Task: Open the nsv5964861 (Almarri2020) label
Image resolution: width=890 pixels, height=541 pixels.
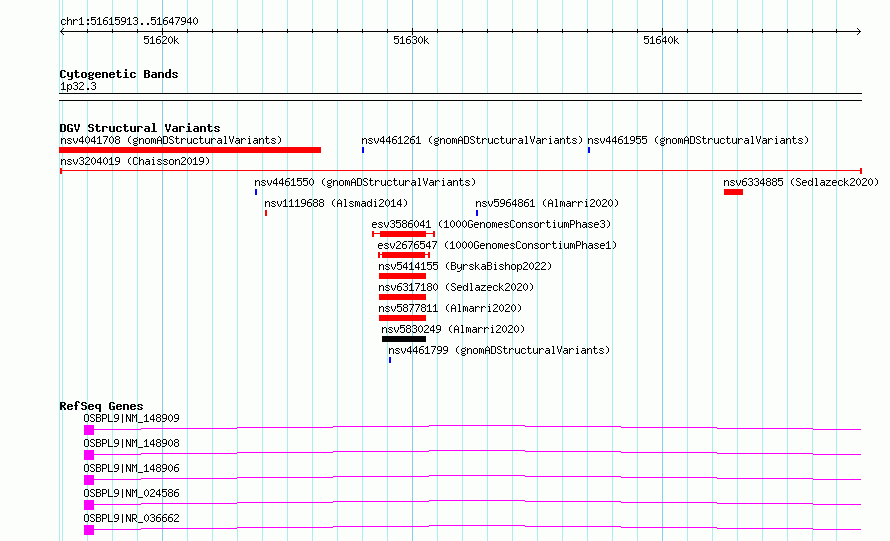Action: coord(547,203)
